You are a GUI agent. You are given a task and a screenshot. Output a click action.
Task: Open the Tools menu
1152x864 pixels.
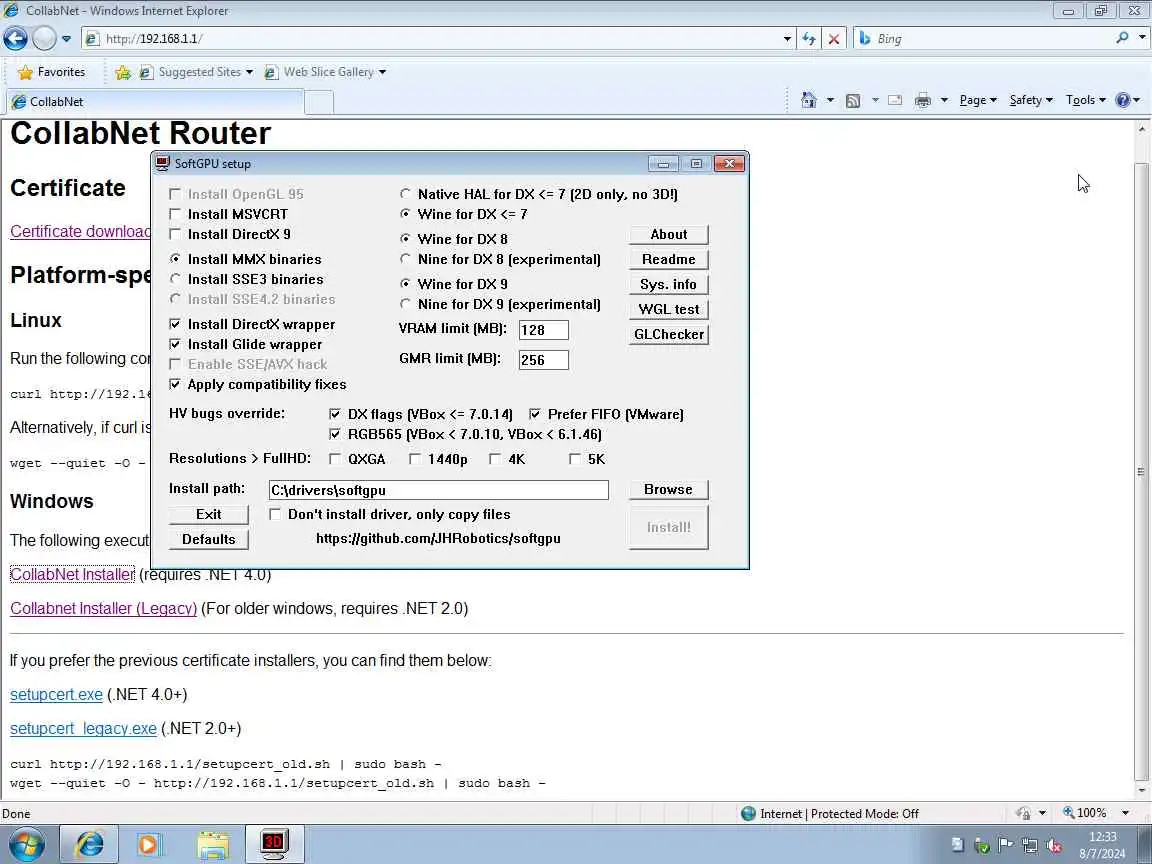click(1085, 100)
